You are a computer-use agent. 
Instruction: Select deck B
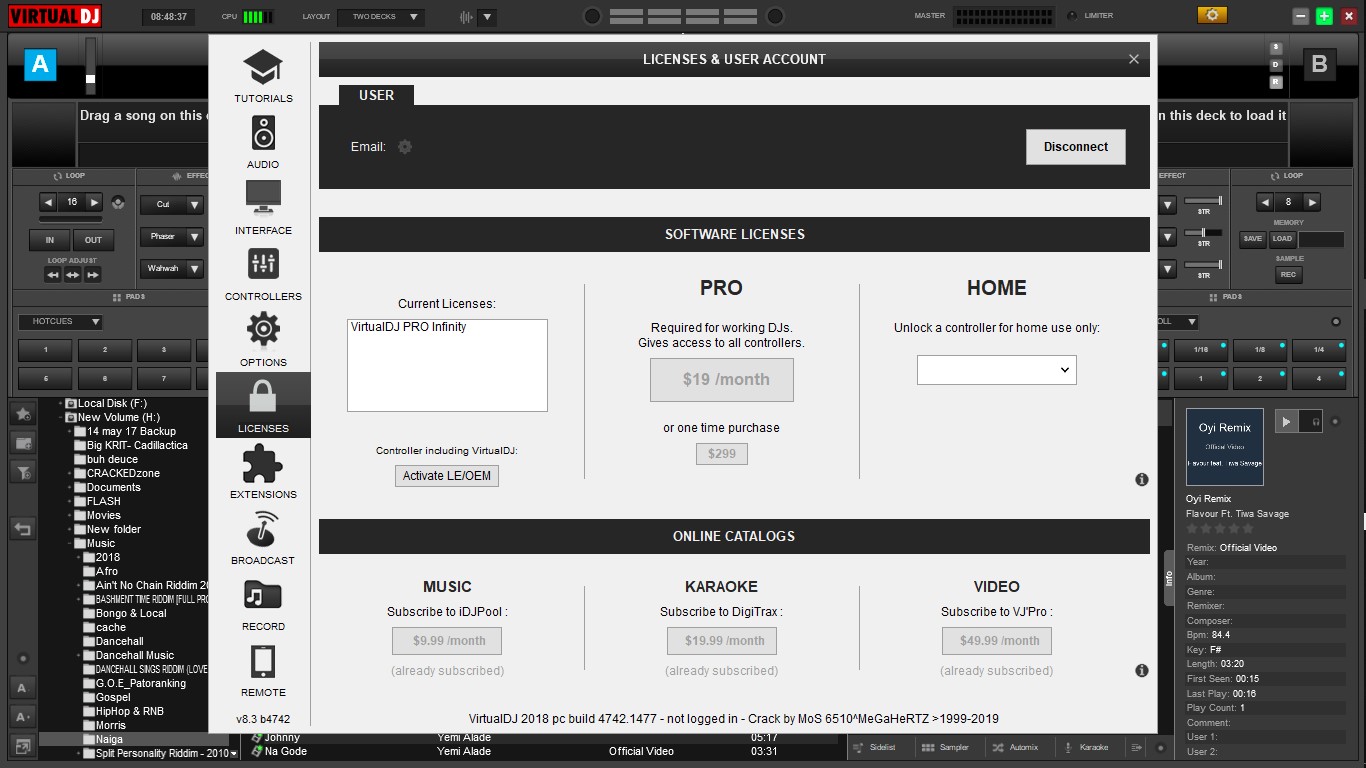tap(1319, 65)
